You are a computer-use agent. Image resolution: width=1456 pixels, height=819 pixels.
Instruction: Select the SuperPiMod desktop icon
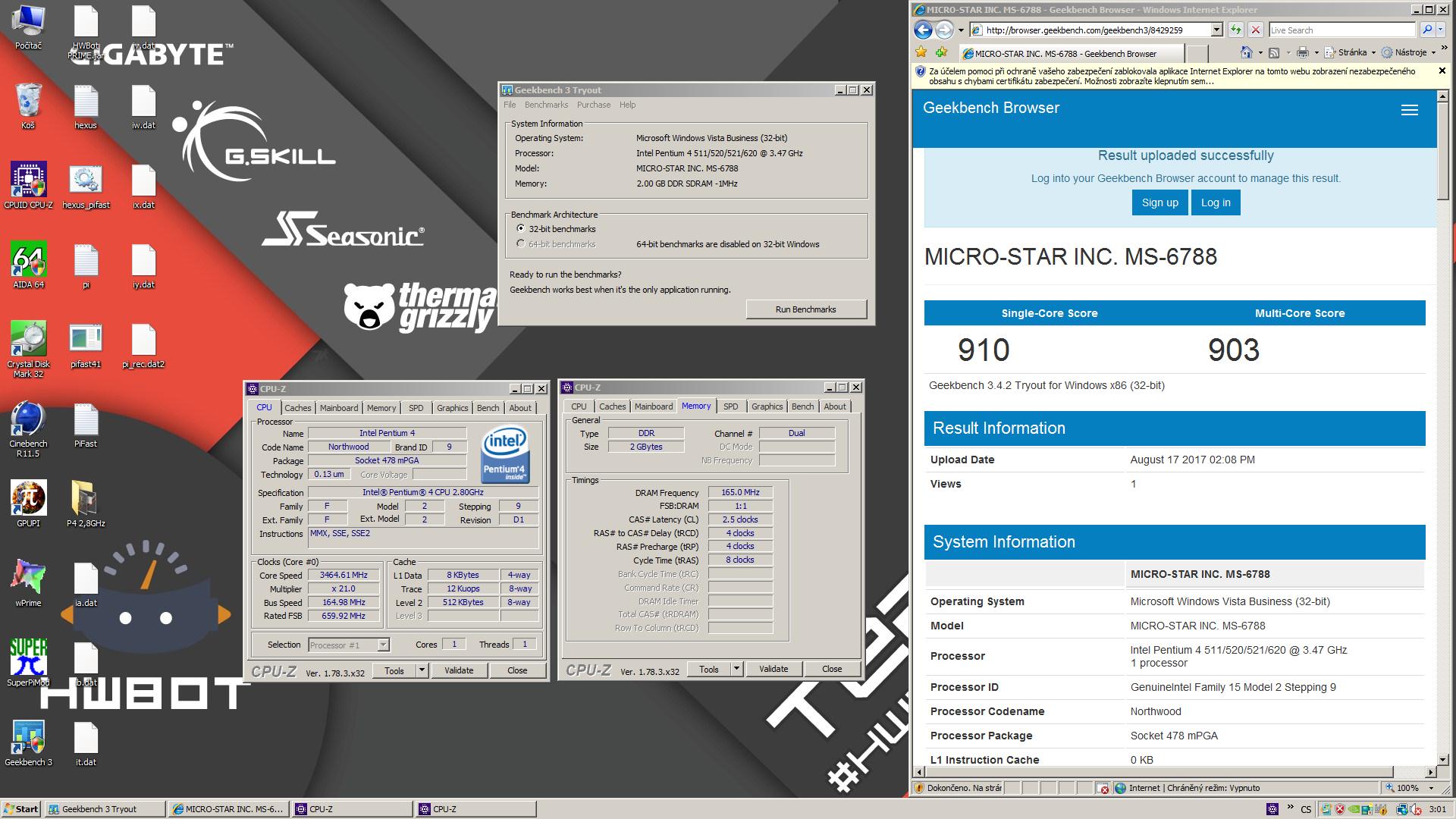pyautogui.click(x=28, y=663)
